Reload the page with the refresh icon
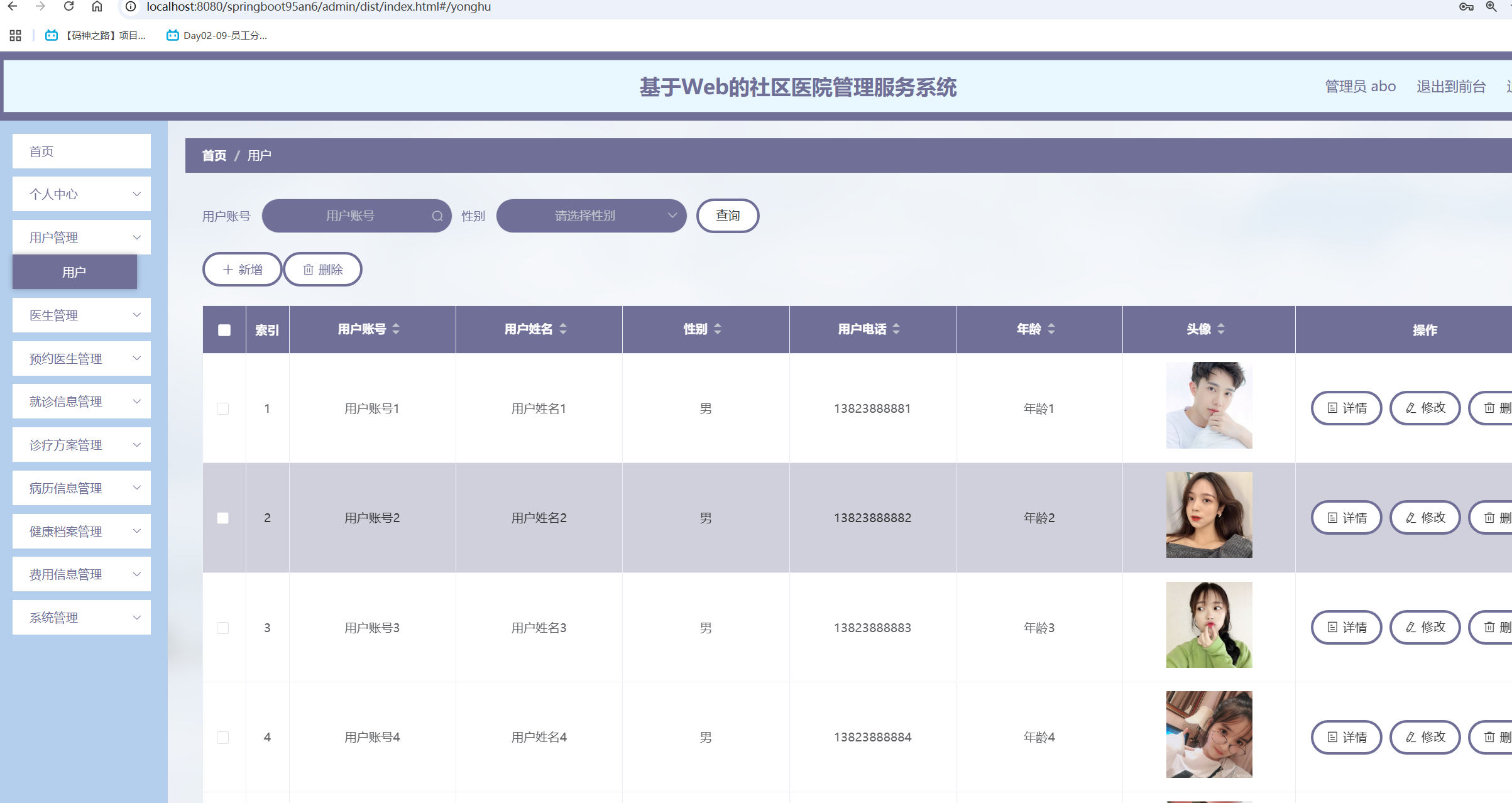The width and height of the screenshot is (1512, 803). [x=69, y=6]
